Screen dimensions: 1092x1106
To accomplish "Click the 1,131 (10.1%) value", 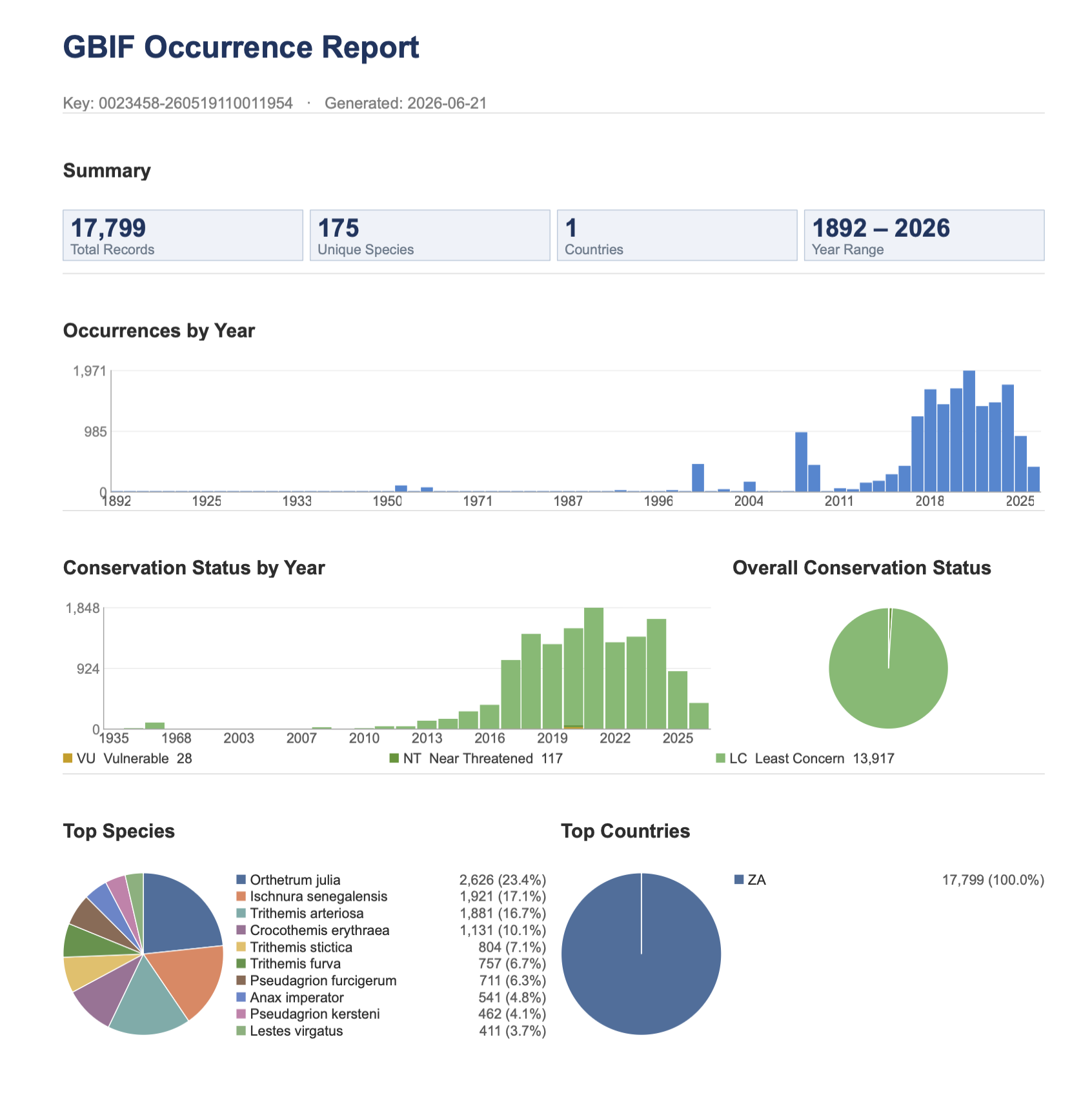I will click(x=503, y=930).
